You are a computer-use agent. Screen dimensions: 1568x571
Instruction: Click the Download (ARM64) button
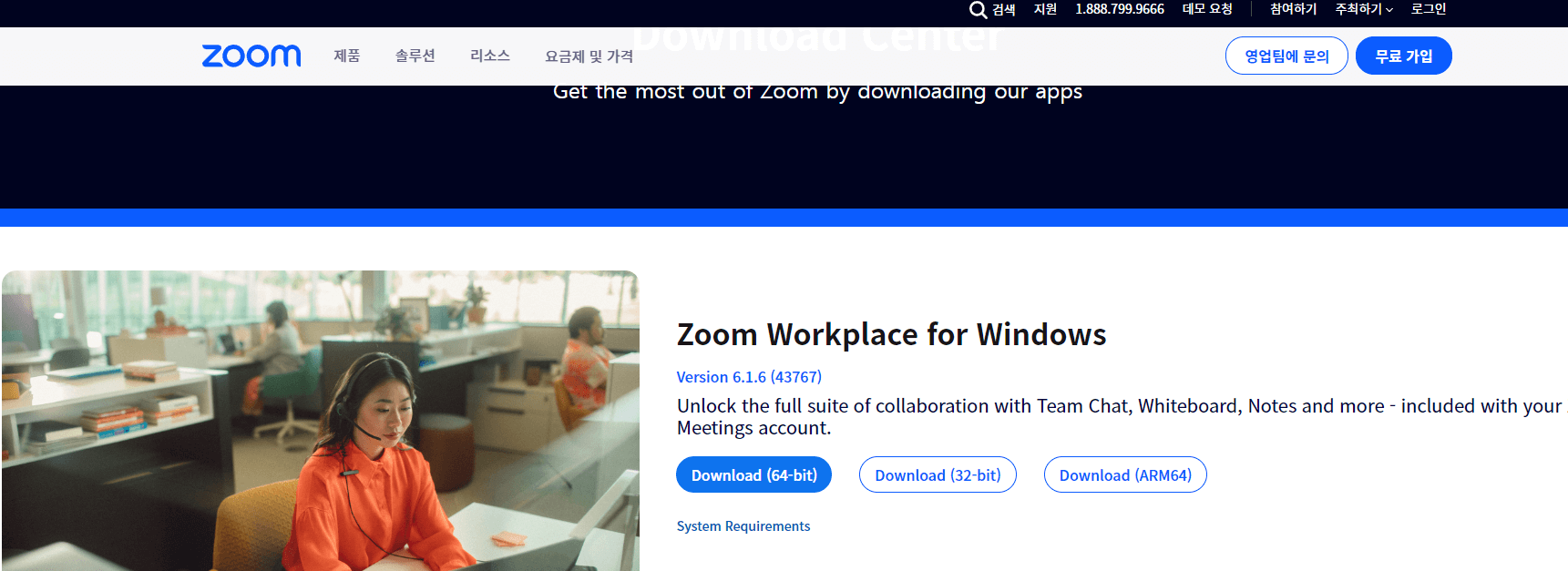click(x=1125, y=474)
